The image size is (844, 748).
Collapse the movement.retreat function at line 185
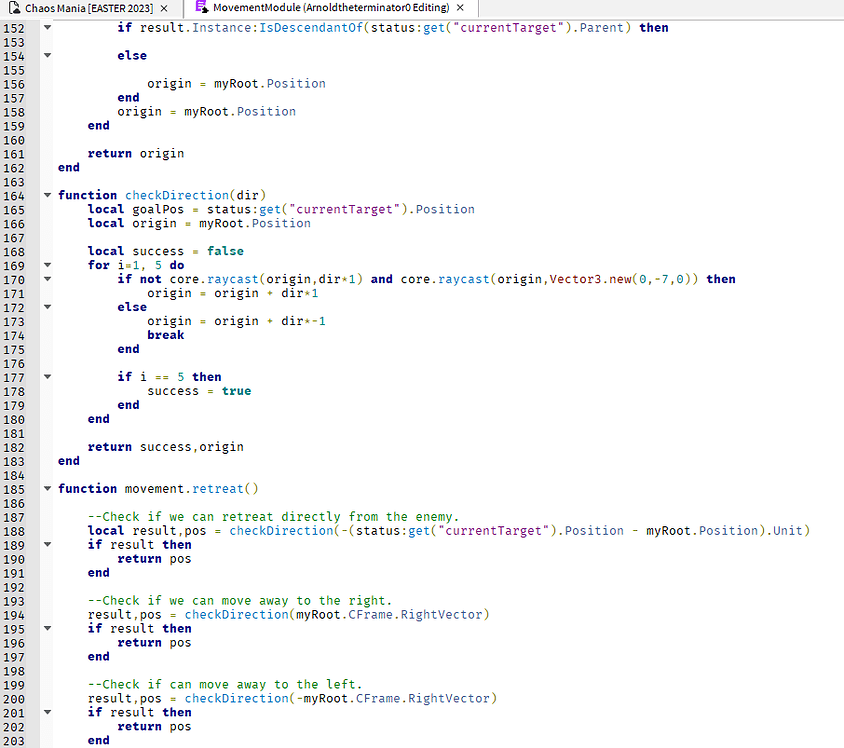click(46, 488)
